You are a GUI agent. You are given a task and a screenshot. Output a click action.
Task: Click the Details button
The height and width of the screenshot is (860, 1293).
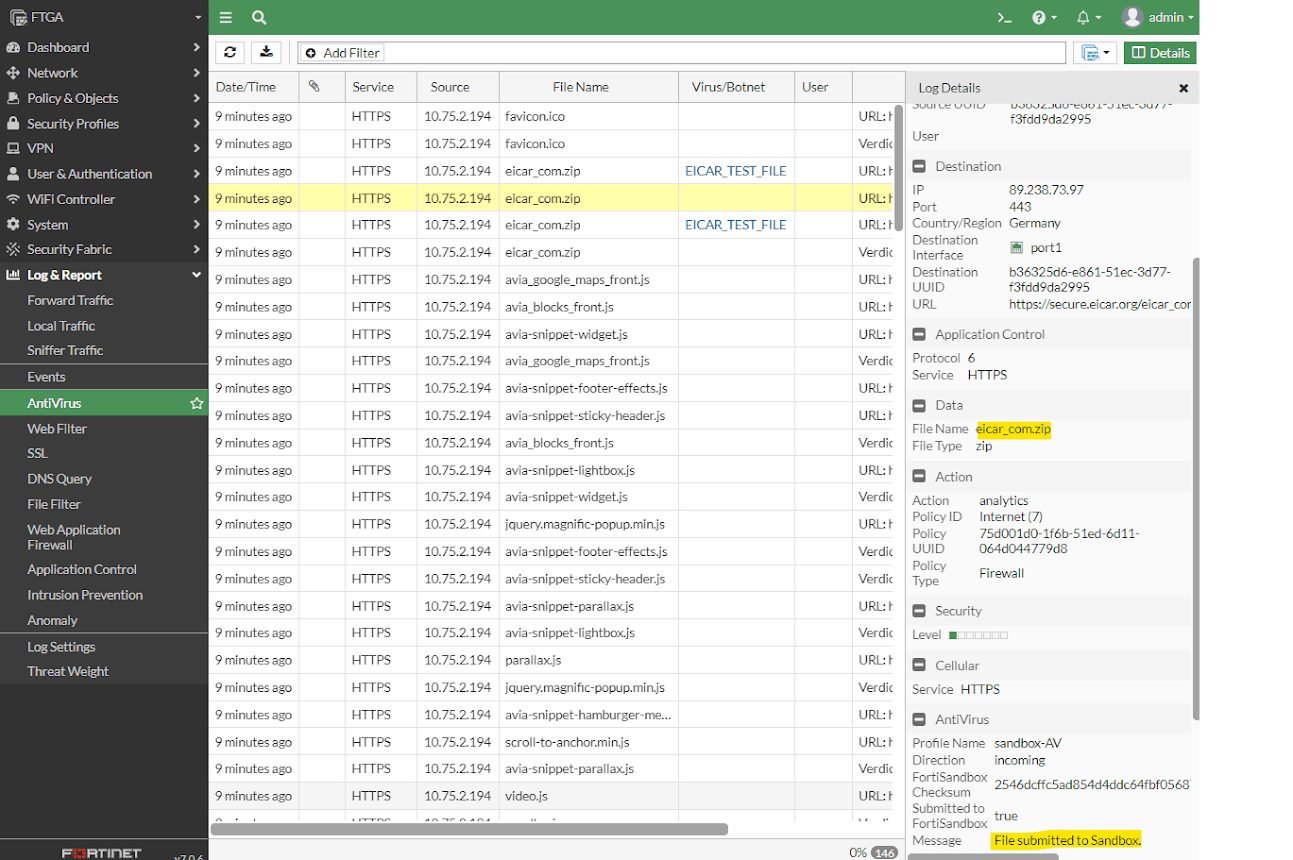click(x=1160, y=52)
